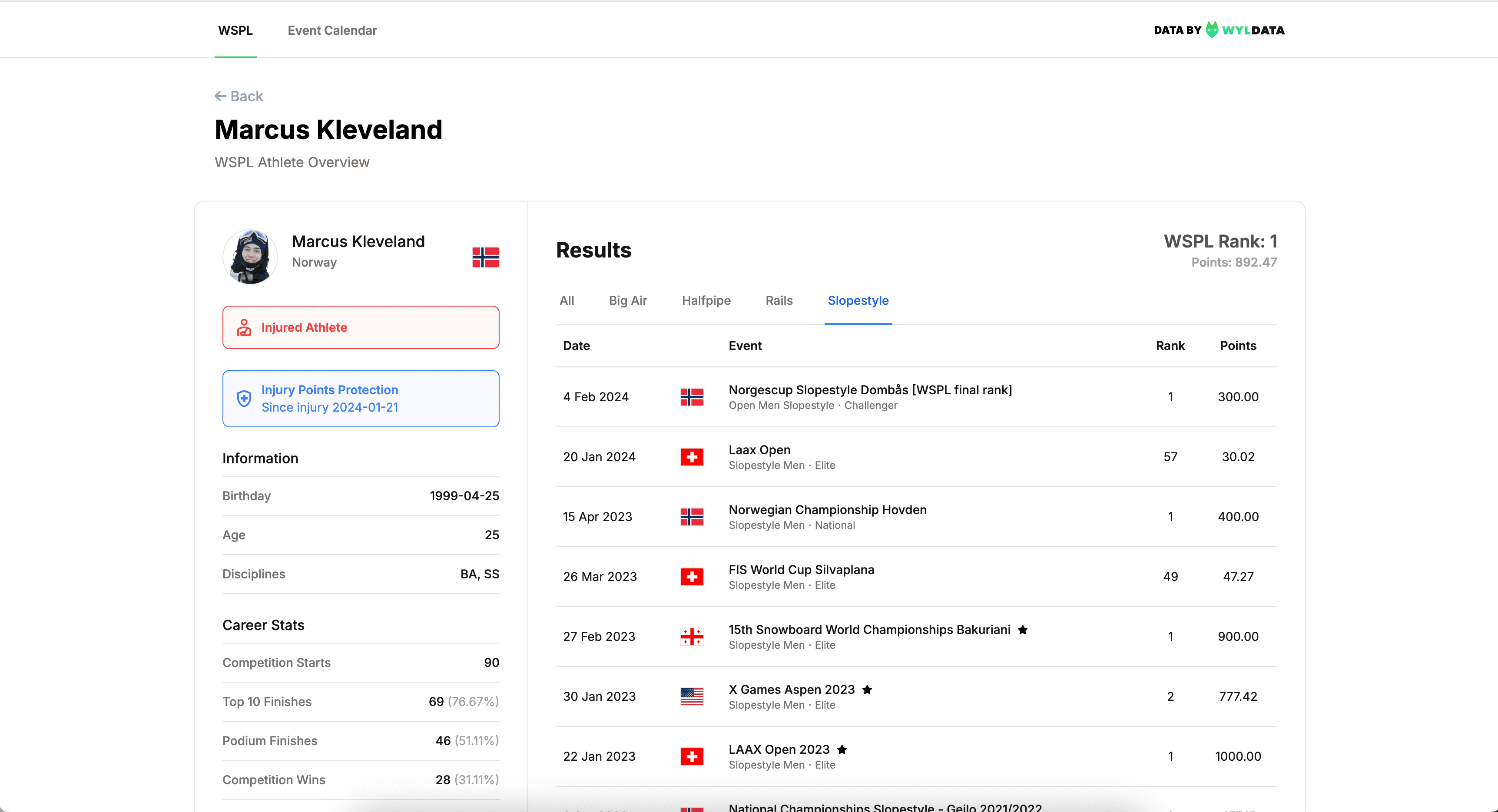Click the Top 10 Finishes row
The width and height of the screenshot is (1498, 812).
[x=361, y=702]
